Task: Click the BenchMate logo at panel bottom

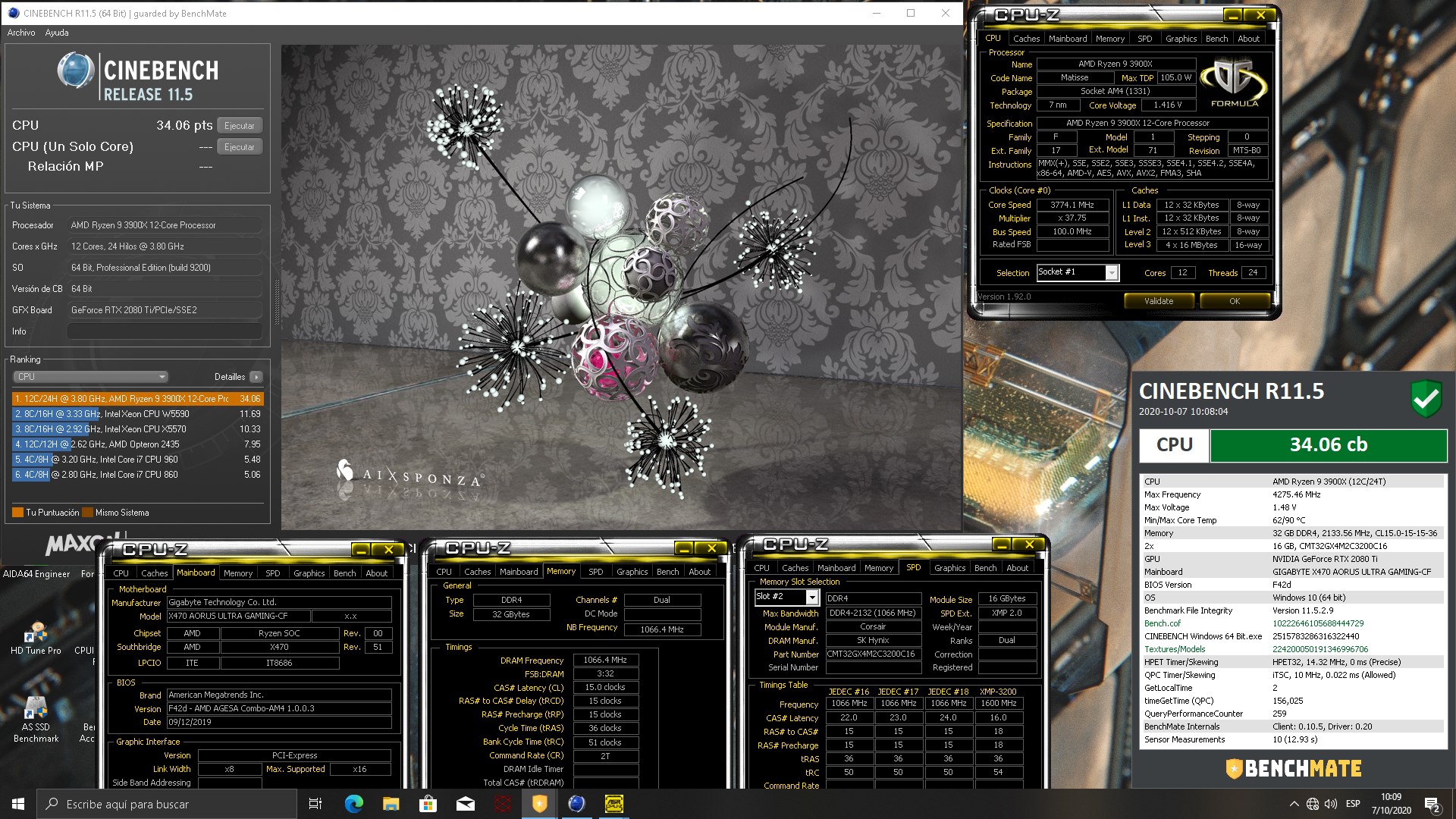Action: (1294, 768)
